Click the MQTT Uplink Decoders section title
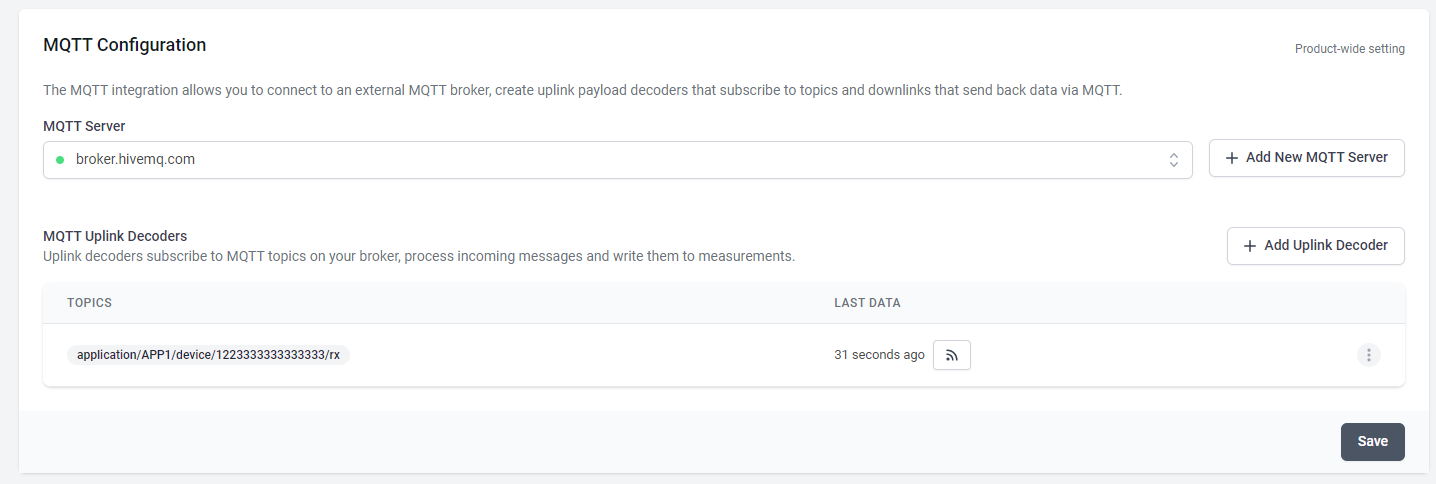 (x=115, y=236)
